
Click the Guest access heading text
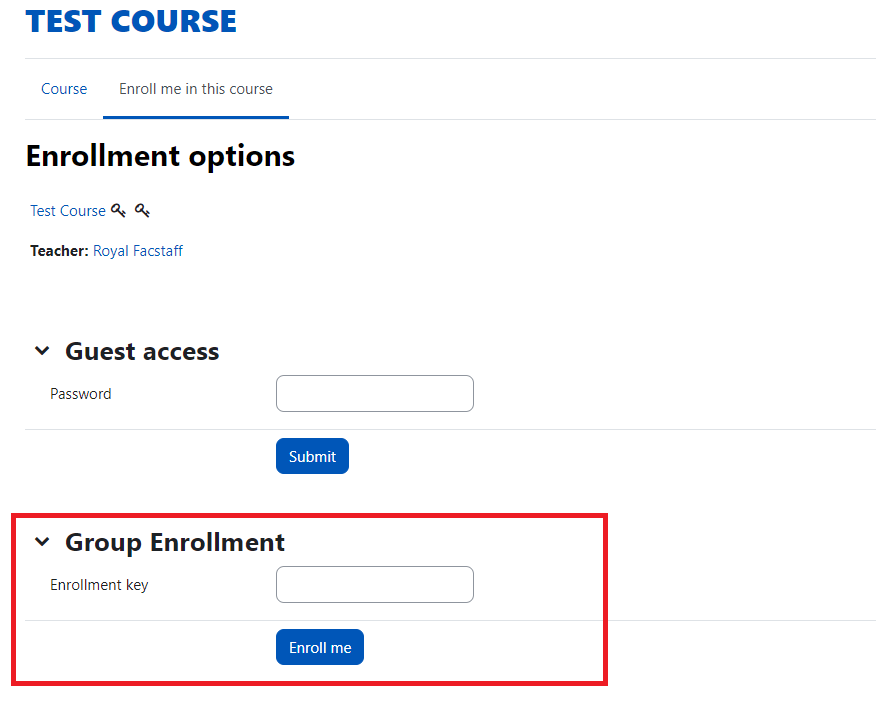[x=142, y=351]
